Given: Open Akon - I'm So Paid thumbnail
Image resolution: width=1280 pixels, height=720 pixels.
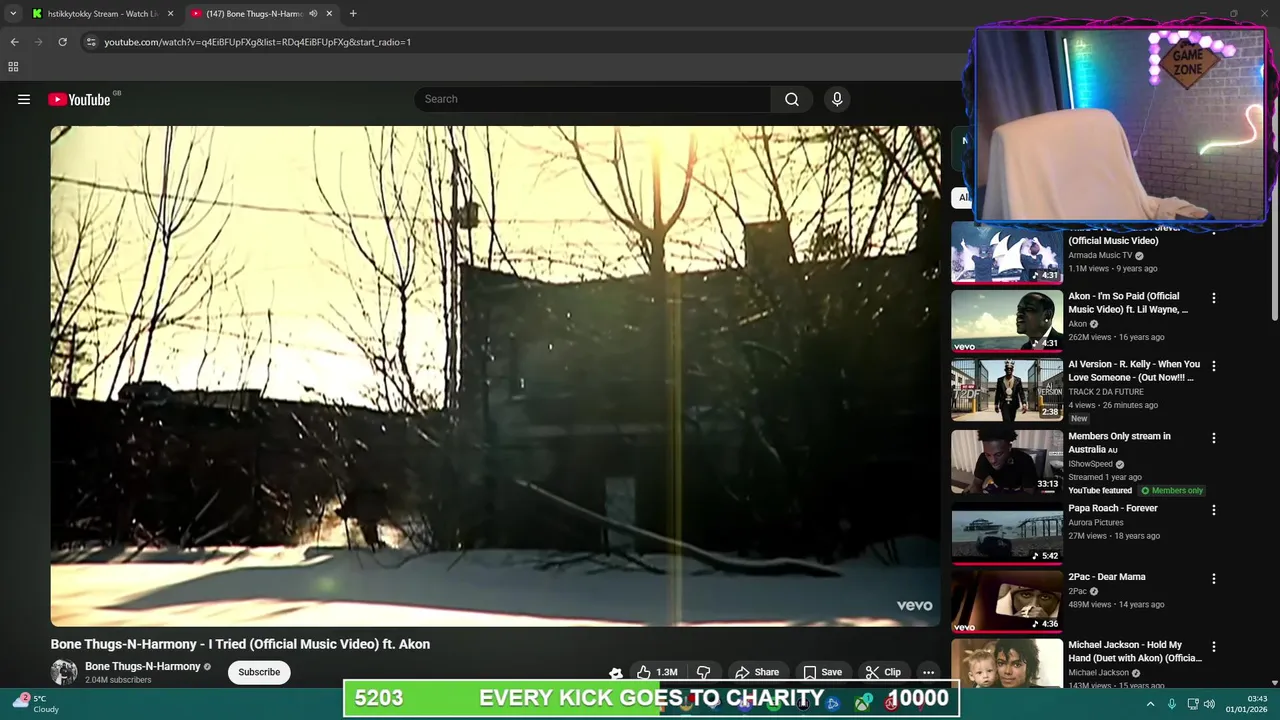Looking at the screenshot, I should [1007, 320].
